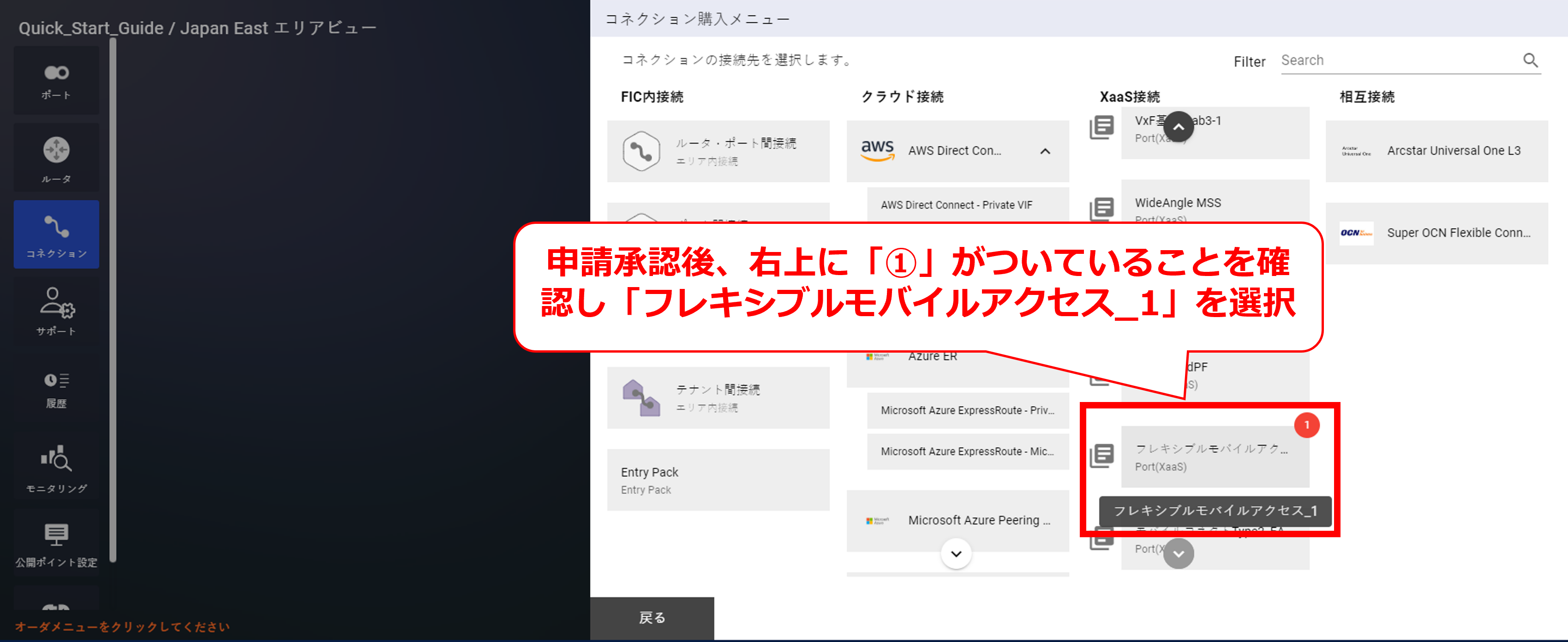The width and height of the screenshot is (1568, 642).
Task: Collapse the AWS Direct Connect group
Action: (x=1045, y=151)
